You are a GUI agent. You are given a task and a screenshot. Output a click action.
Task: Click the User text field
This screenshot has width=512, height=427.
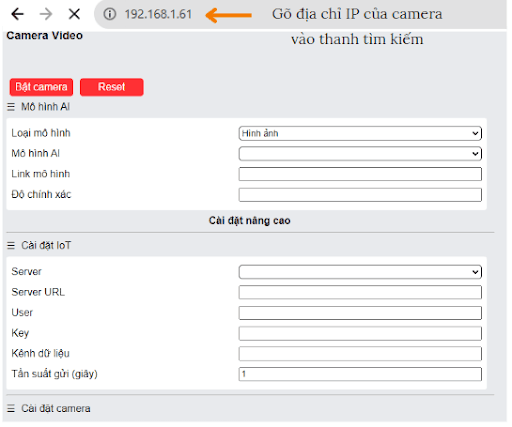360,313
